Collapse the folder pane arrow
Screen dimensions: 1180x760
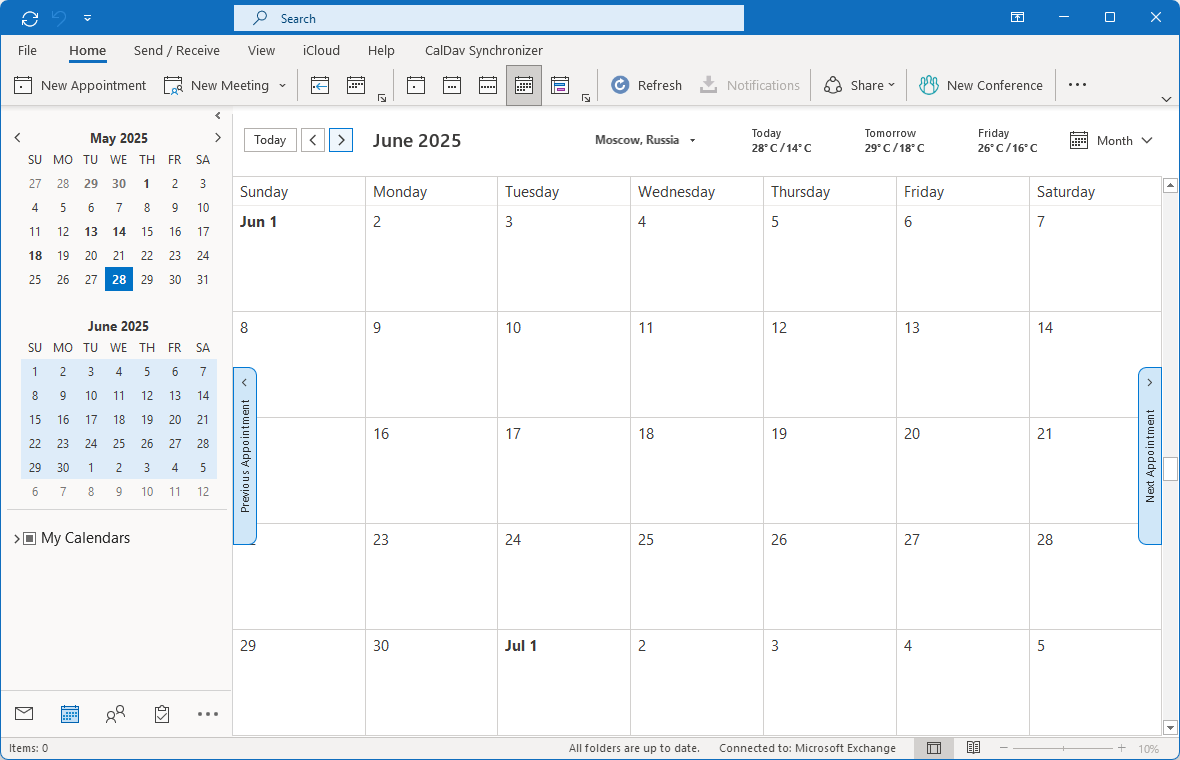tap(217, 116)
